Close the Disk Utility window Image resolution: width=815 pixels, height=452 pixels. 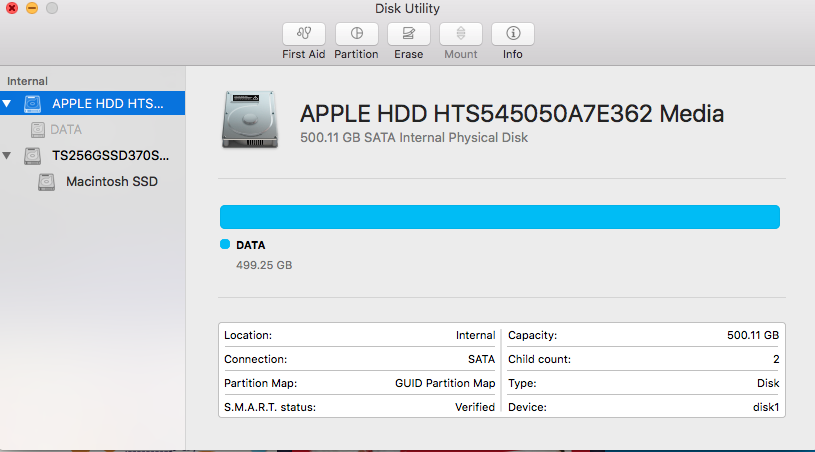(x=11, y=8)
